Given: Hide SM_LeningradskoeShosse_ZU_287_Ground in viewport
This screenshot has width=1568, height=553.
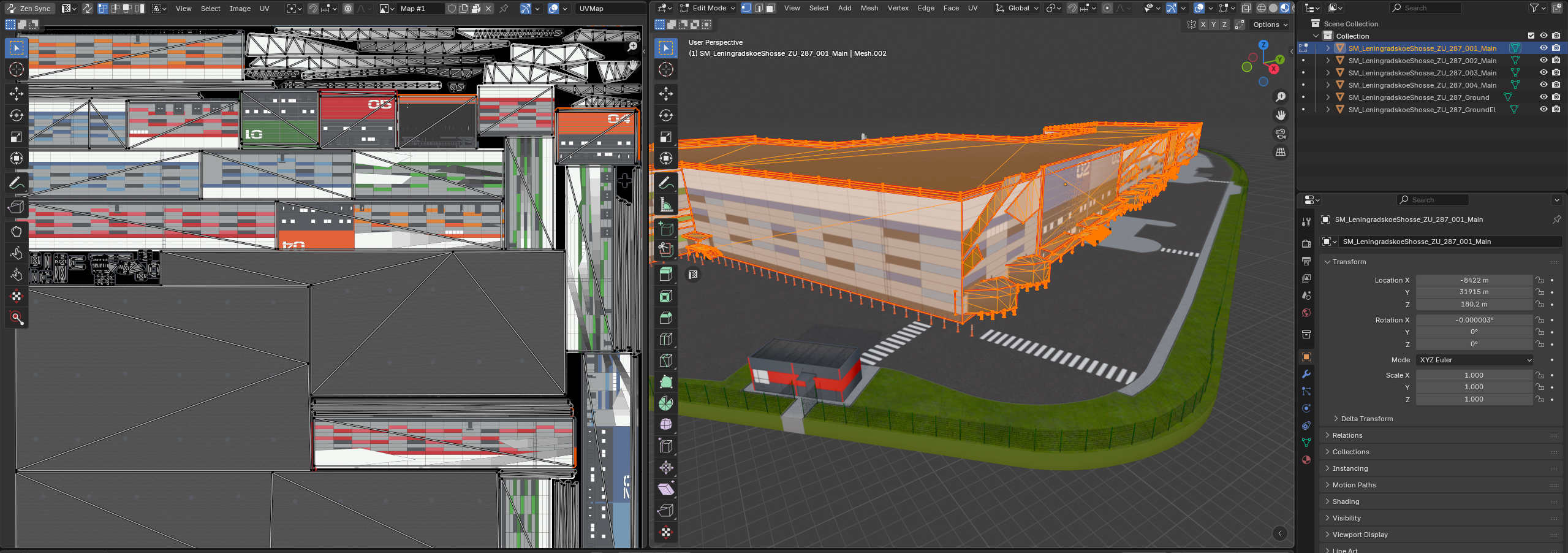Looking at the screenshot, I should pyautogui.click(x=1544, y=97).
